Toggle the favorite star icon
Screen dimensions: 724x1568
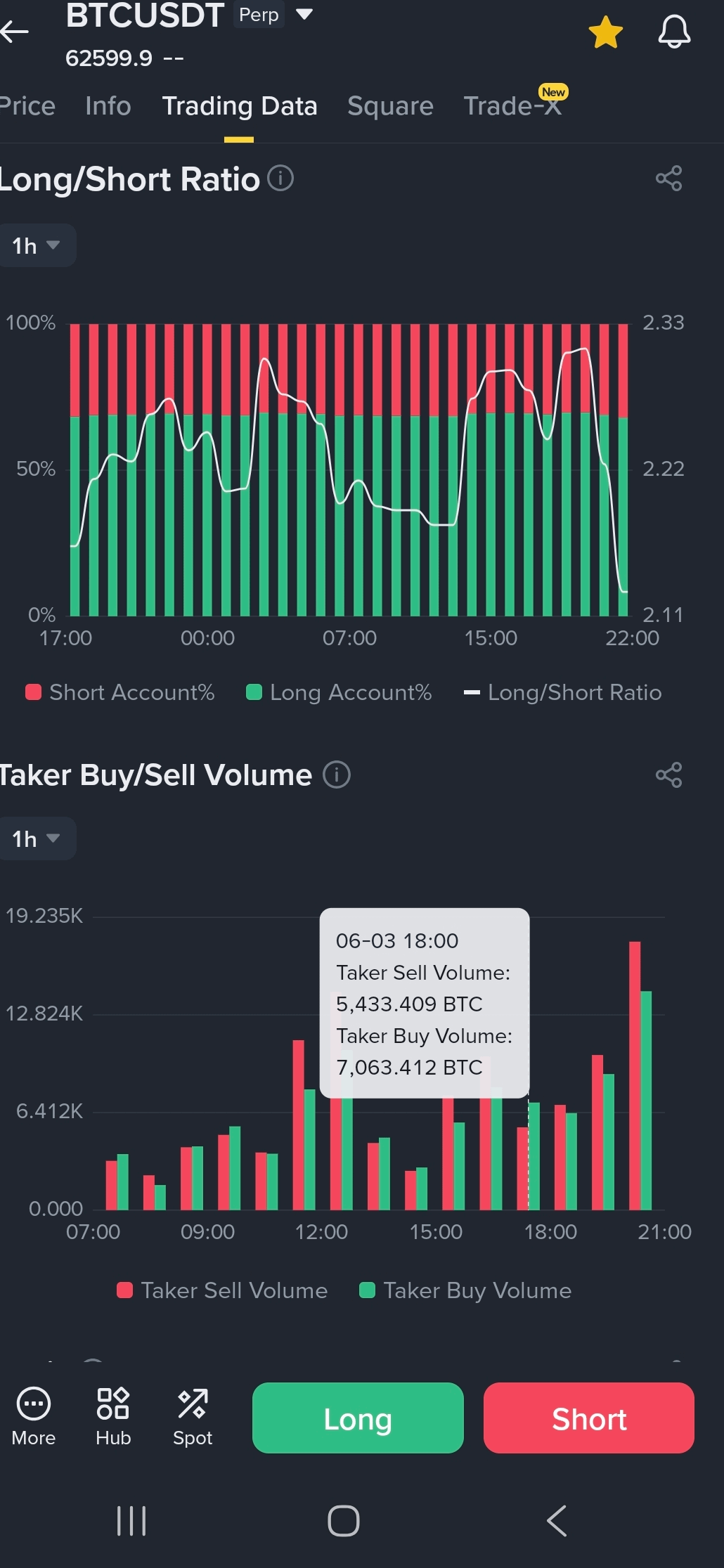click(x=605, y=32)
